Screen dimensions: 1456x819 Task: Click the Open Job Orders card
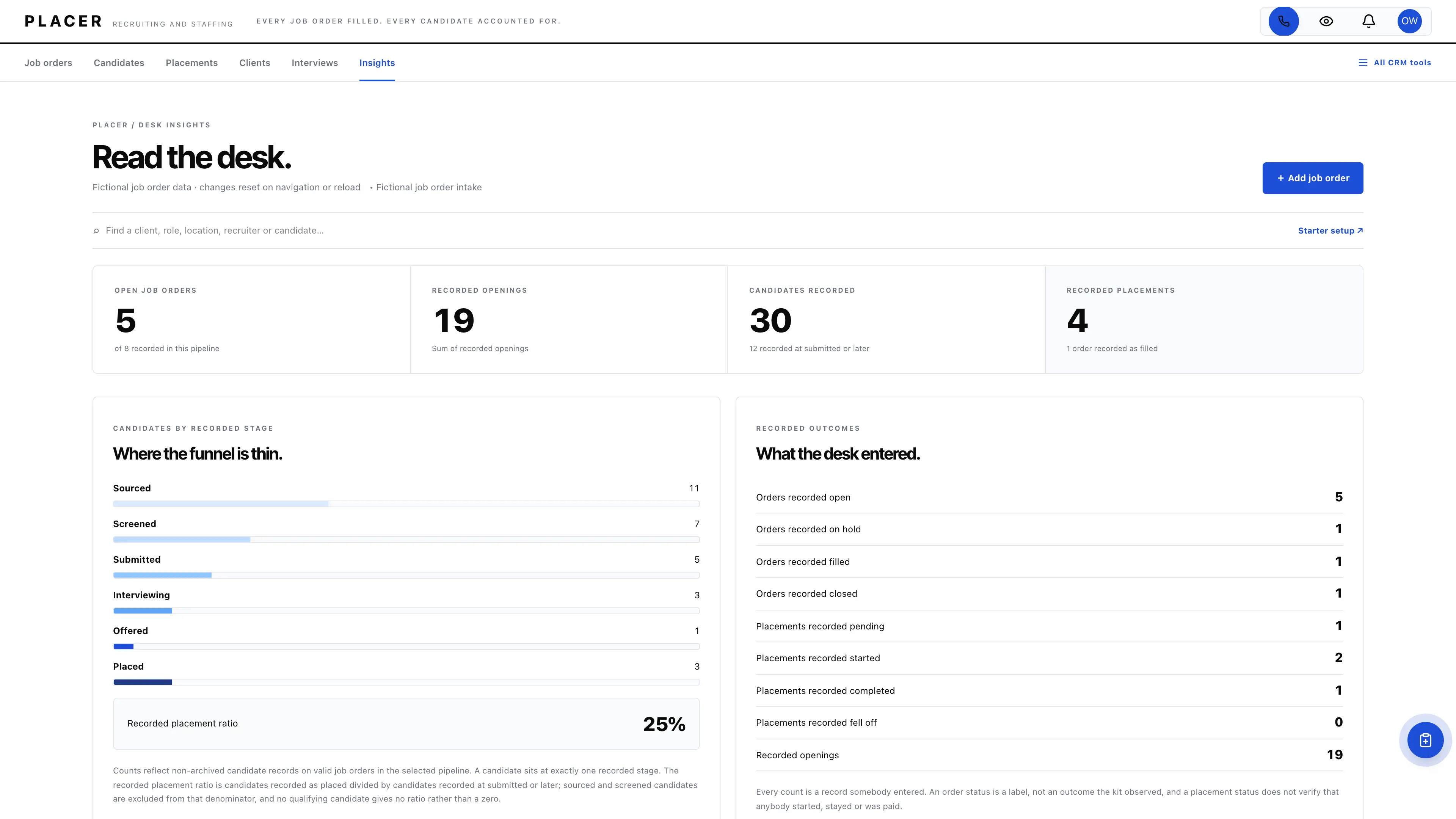coord(251,319)
